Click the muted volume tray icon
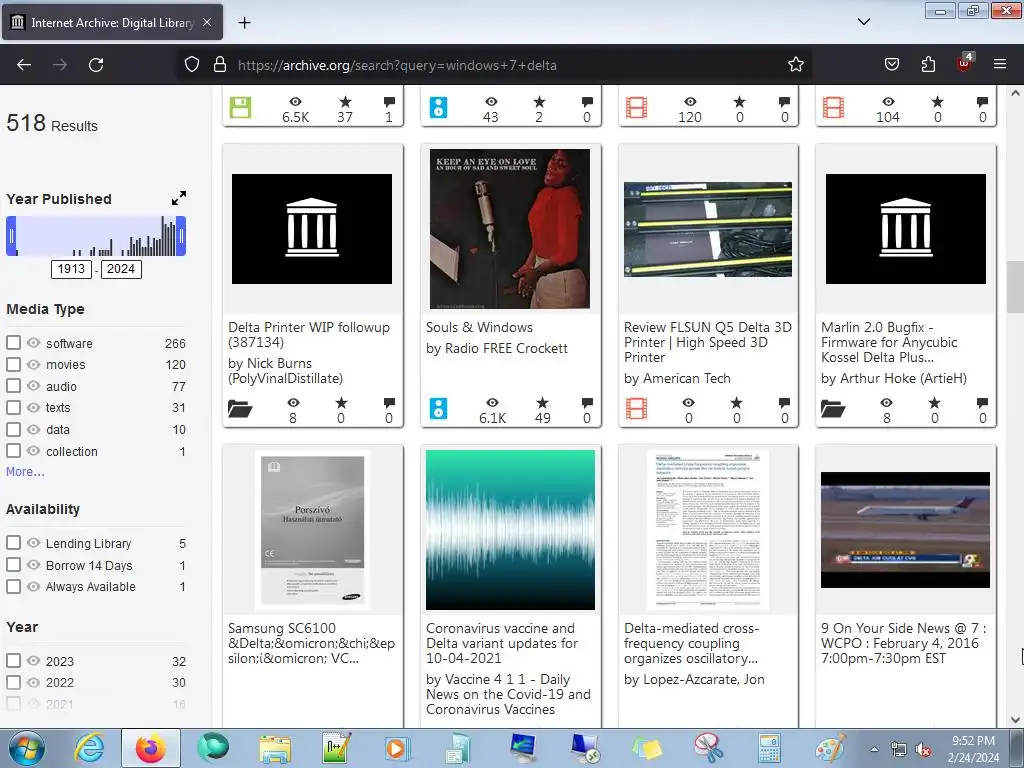This screenshot has width=1024, height=768. pyautogui.click(x=923, y=750)
